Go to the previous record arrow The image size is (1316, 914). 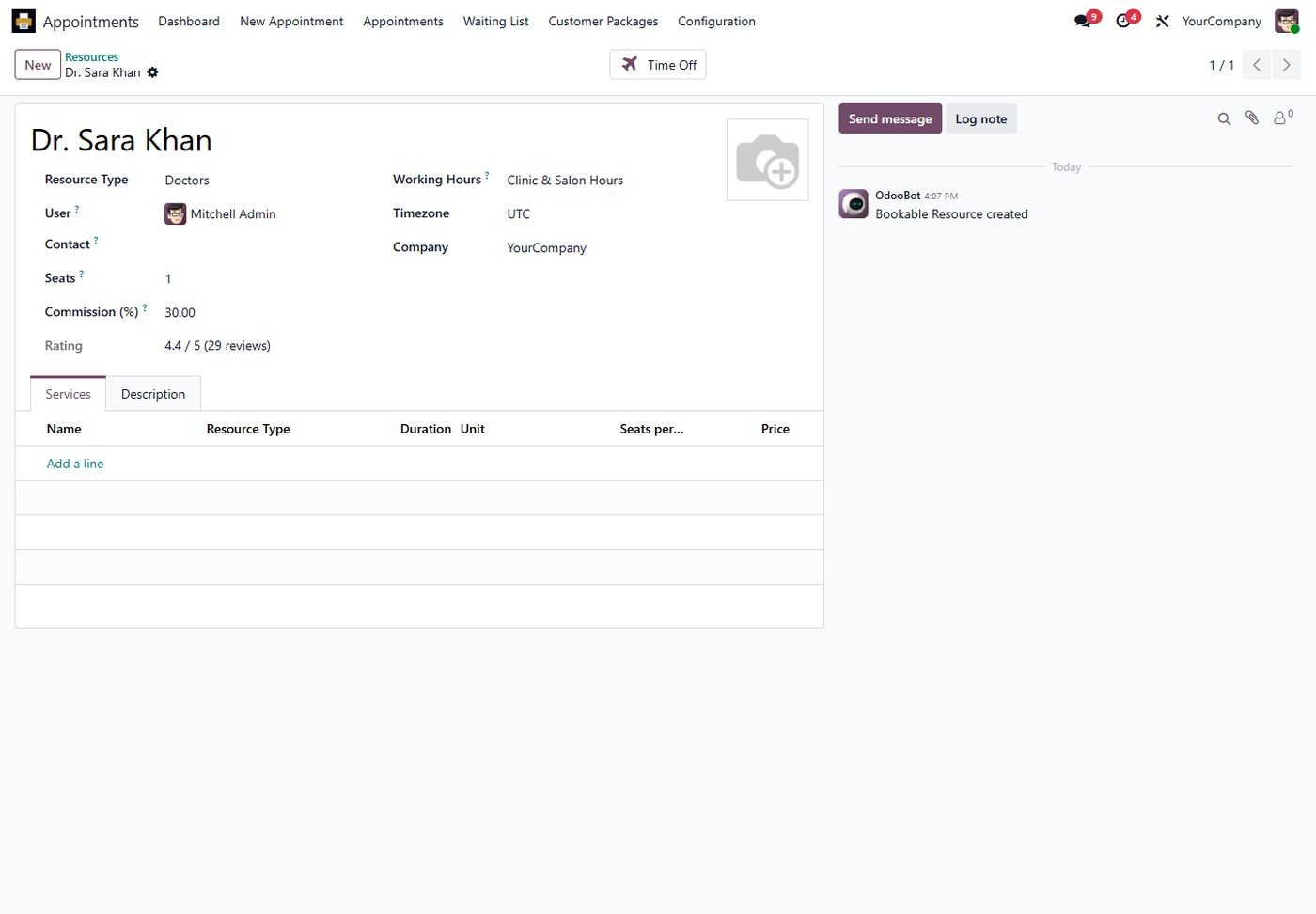pos(1257,65)
